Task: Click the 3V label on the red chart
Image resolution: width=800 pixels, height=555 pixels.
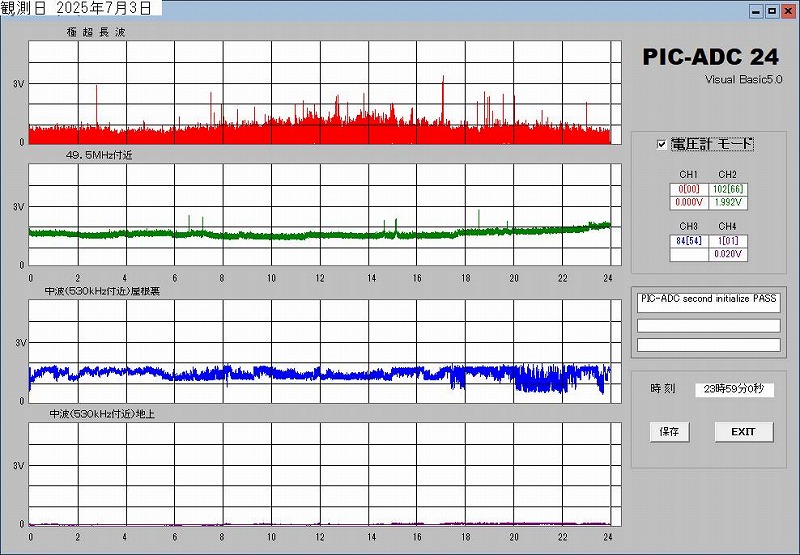Action: click(18, 84)
